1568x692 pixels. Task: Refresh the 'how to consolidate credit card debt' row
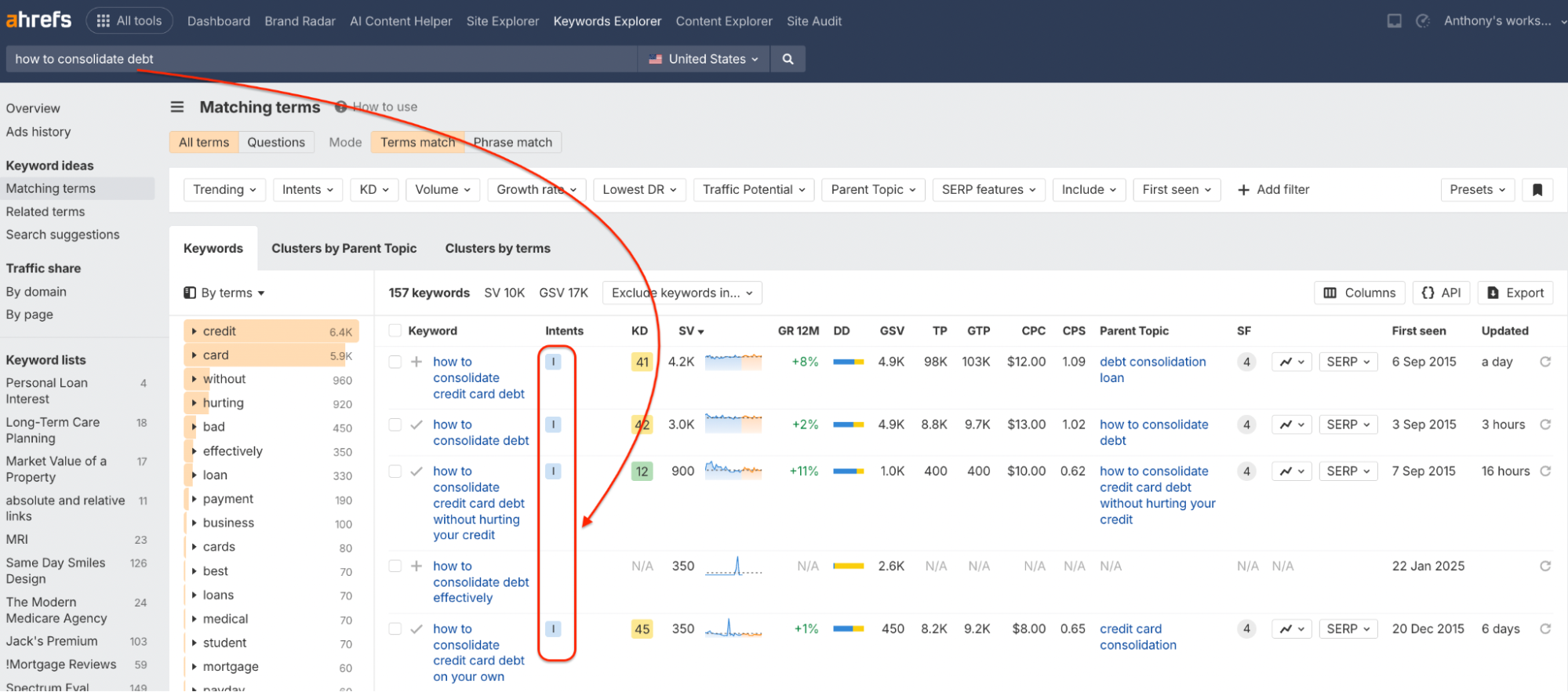pos(1545,362)
